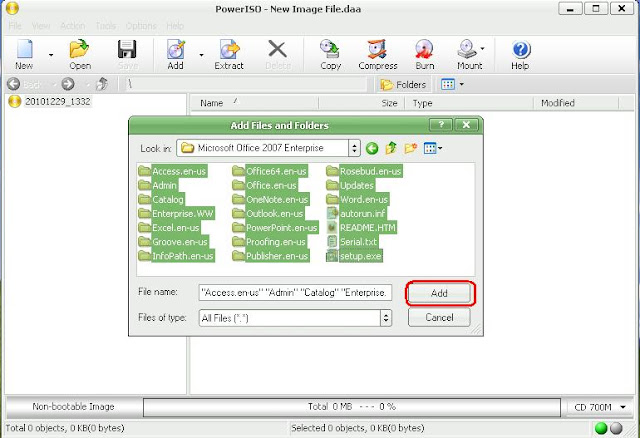Screen dimensions: 640x438
Task: Select the Word.en-us folder
Action: (358, 200)
